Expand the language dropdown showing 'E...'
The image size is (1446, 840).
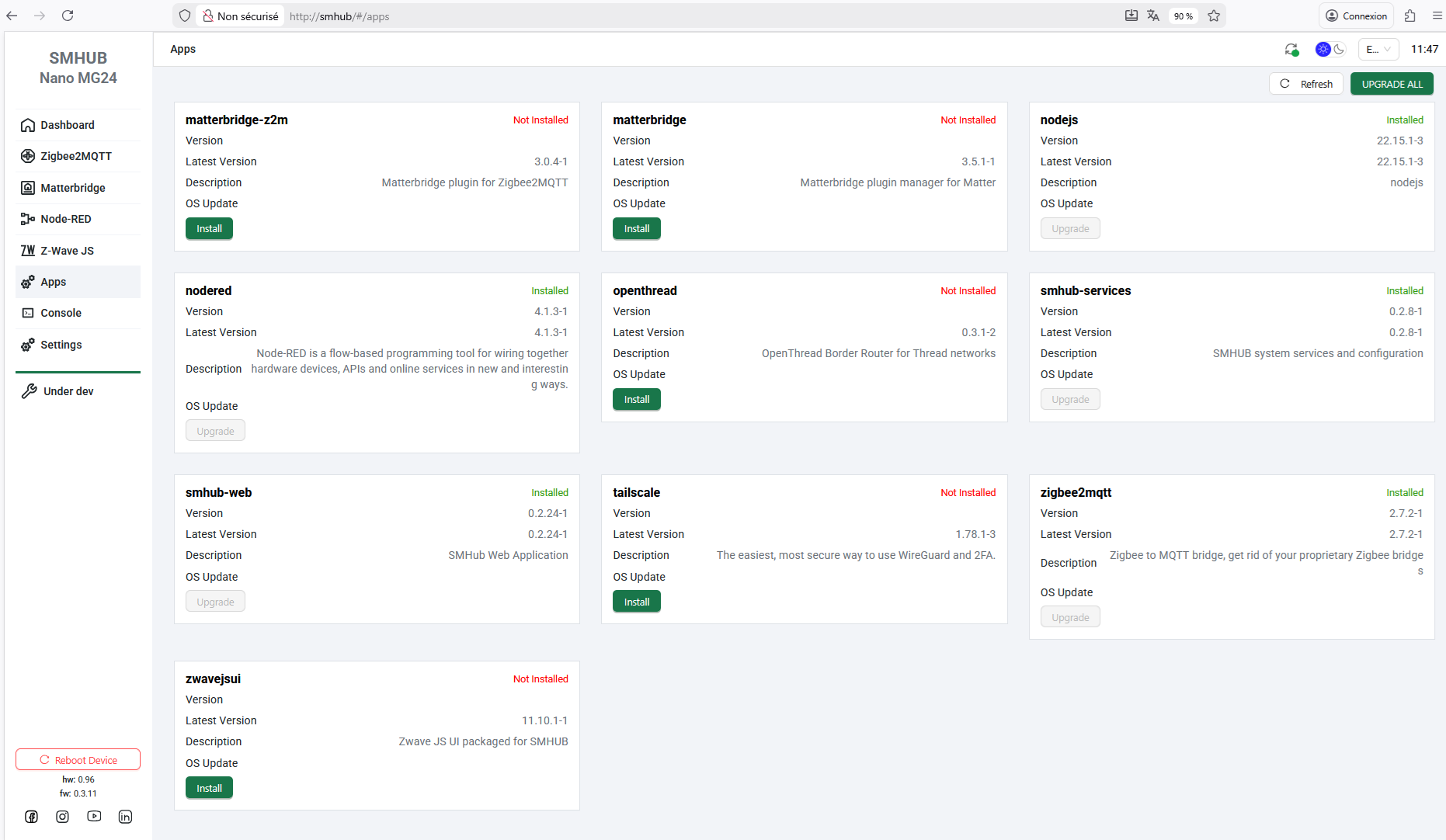pyautogui.click(x=1378, y=49)
